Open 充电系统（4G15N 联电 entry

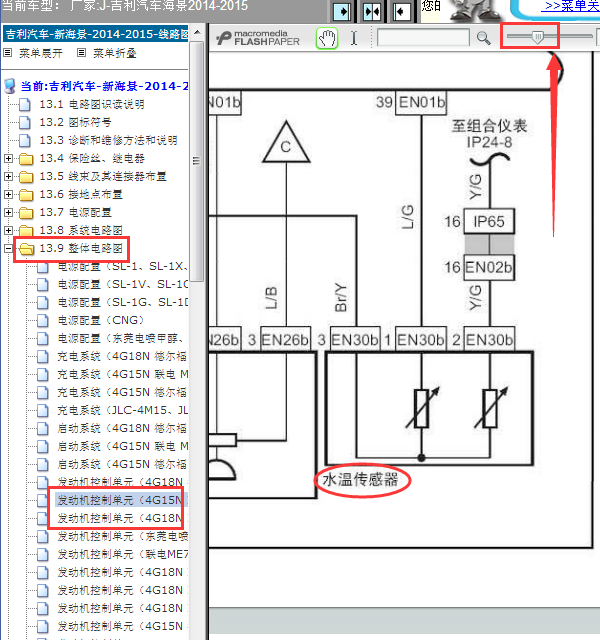[122, 374]
